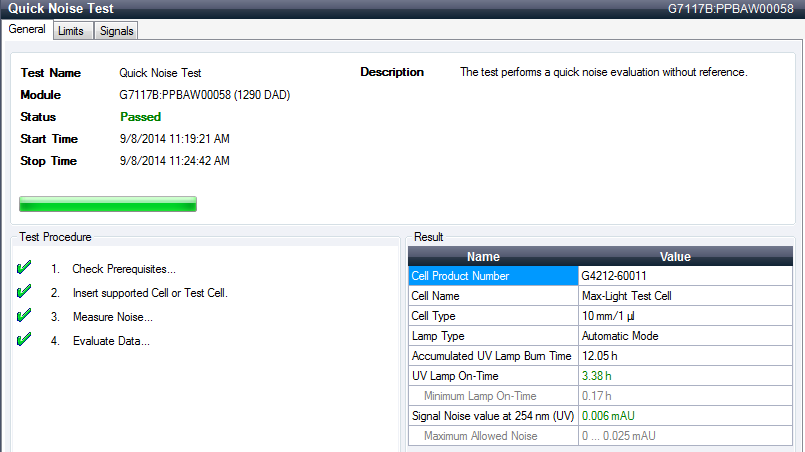Click the Max-Light Test Cell value
The width and height of the screenshot is (805, 452).
(x=626, y=296)
